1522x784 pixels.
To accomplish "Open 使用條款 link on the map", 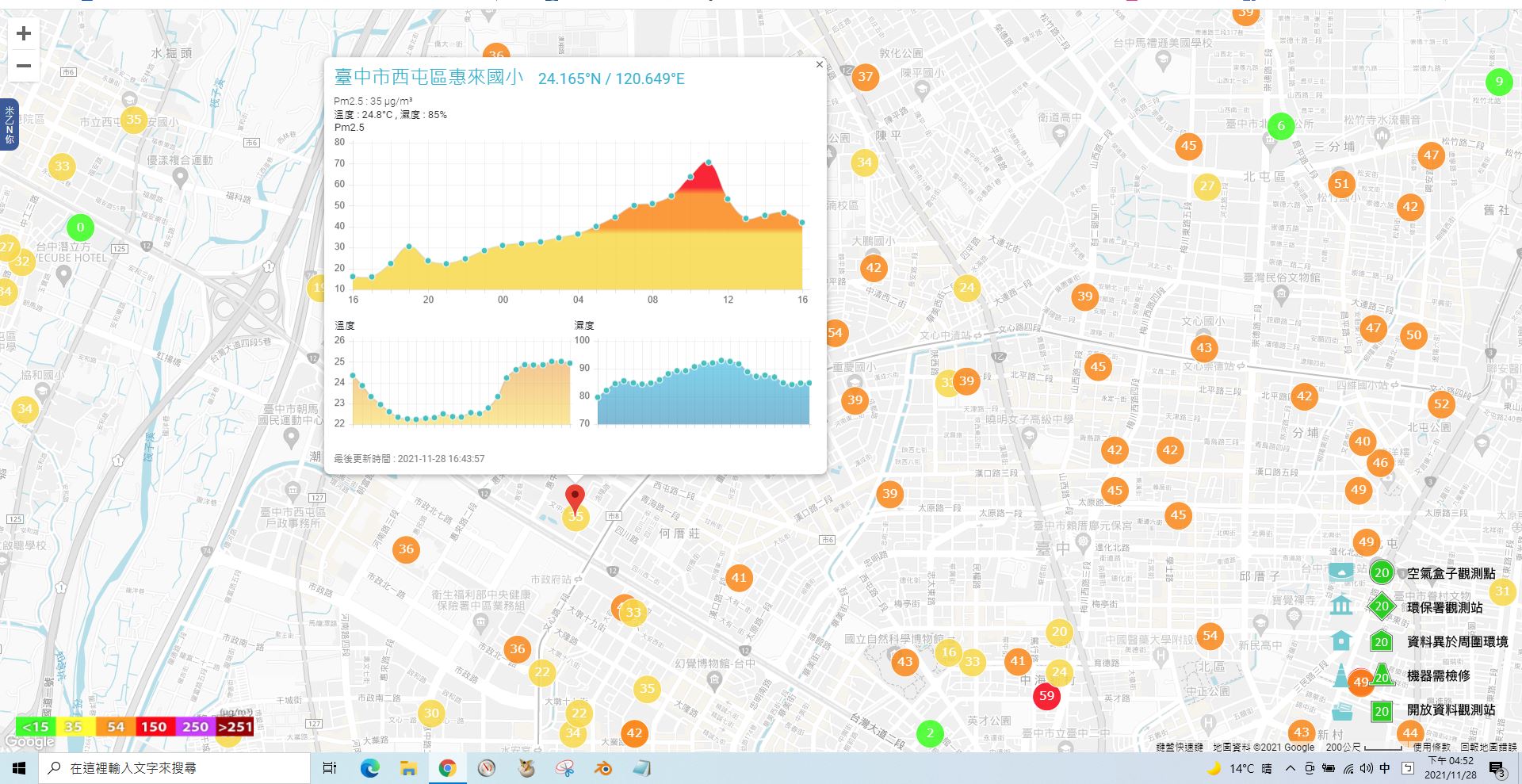I will [1432, 748].
